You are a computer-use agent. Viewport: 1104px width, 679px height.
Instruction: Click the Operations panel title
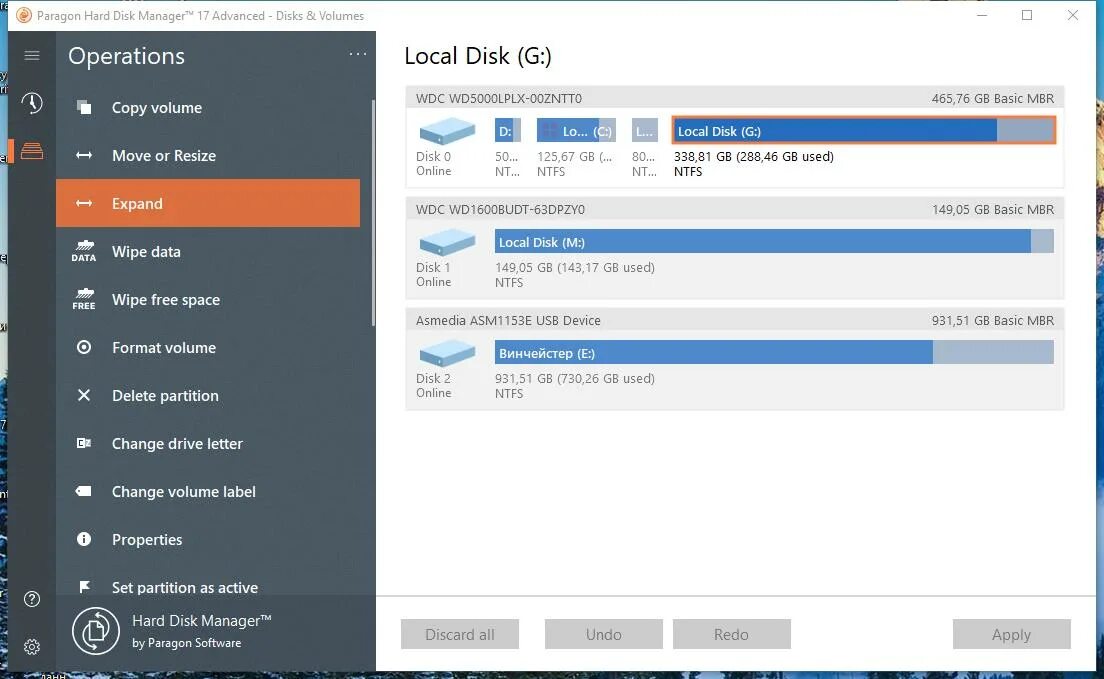[x=127, y=56]
